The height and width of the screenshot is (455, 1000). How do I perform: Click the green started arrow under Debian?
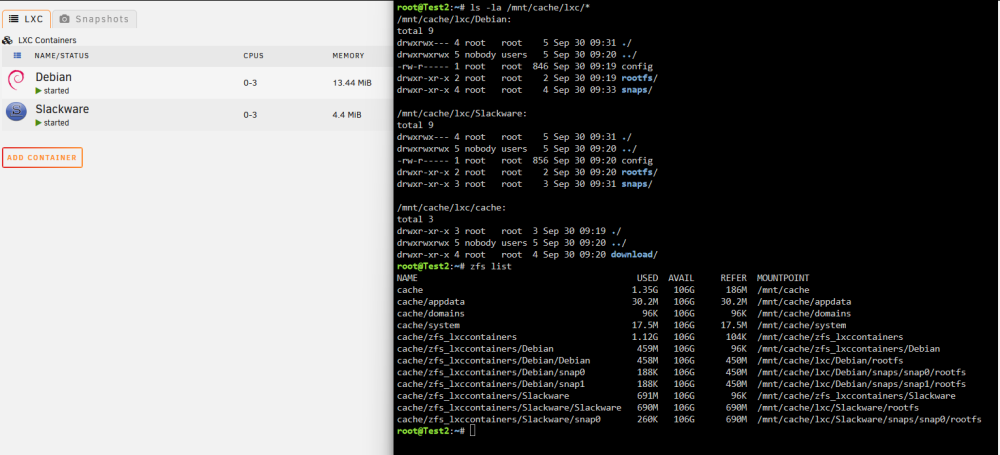pos(38,91)
